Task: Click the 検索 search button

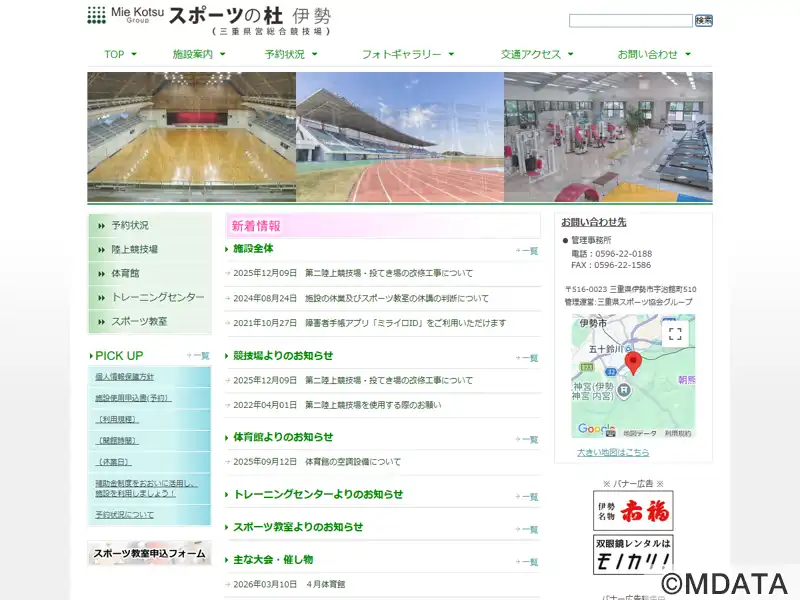Action: [704, 20]
